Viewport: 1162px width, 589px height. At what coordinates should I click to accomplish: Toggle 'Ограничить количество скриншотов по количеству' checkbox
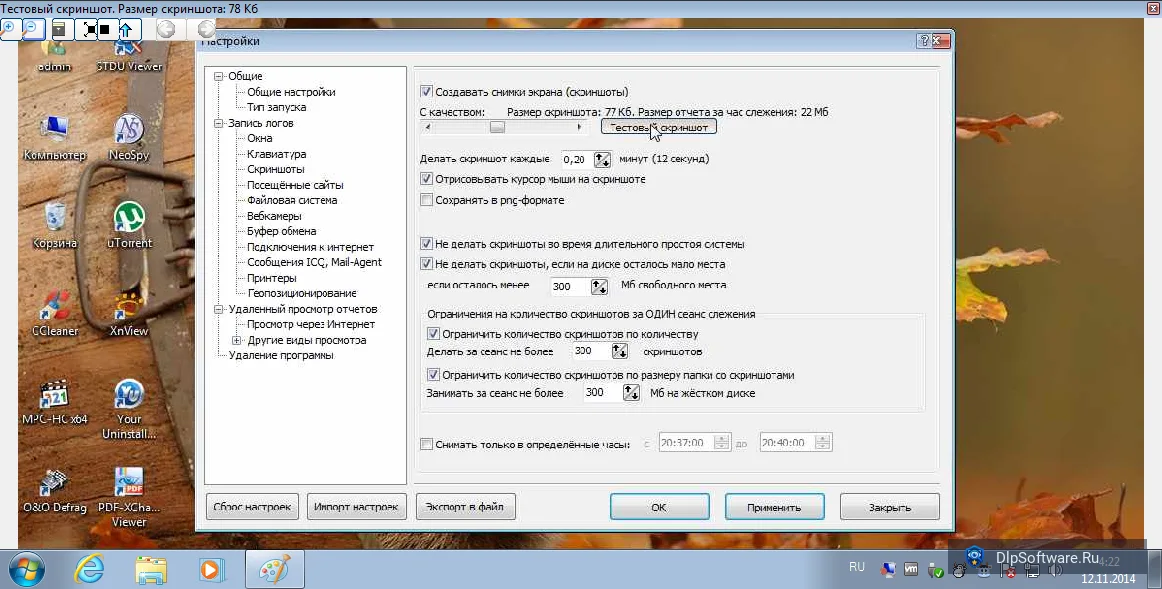click(434, 334)
